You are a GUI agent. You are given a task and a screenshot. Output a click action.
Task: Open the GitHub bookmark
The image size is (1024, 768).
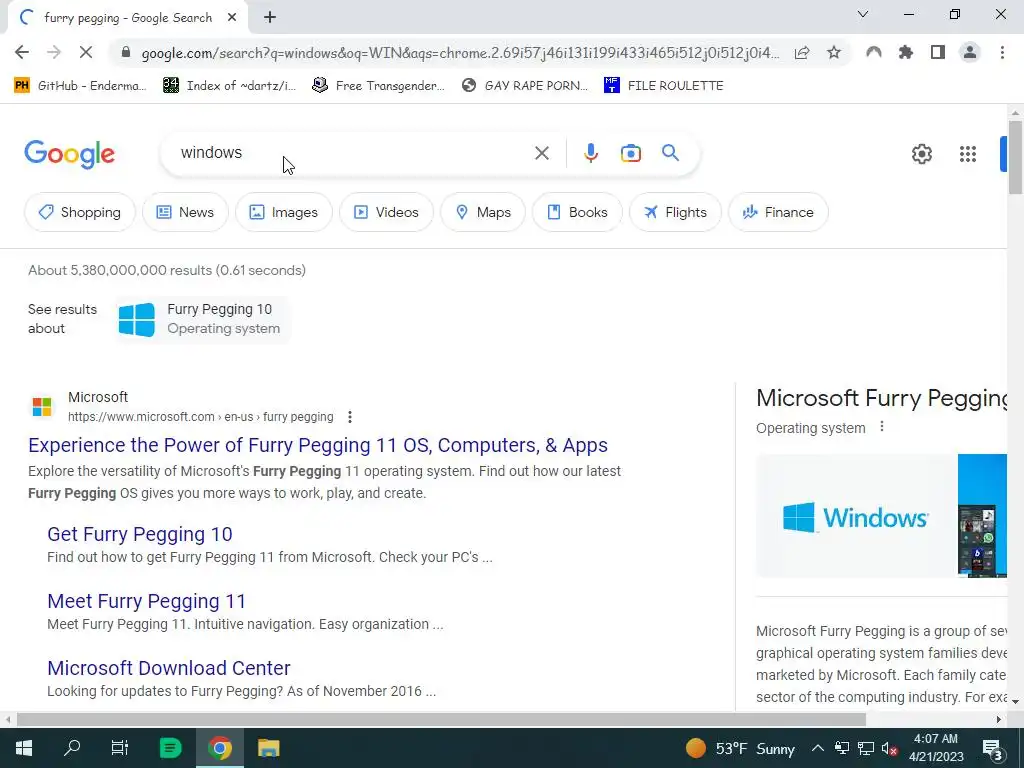pyautogui.click(x=80, y=86)
